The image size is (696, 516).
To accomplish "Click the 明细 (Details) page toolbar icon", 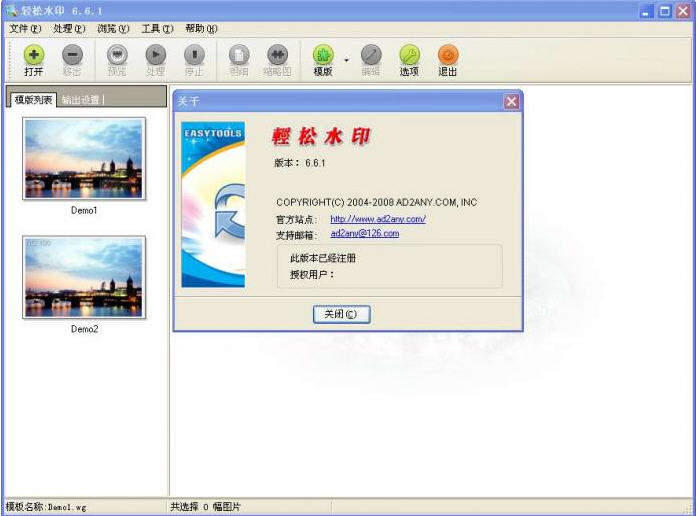I will (239, 55).
